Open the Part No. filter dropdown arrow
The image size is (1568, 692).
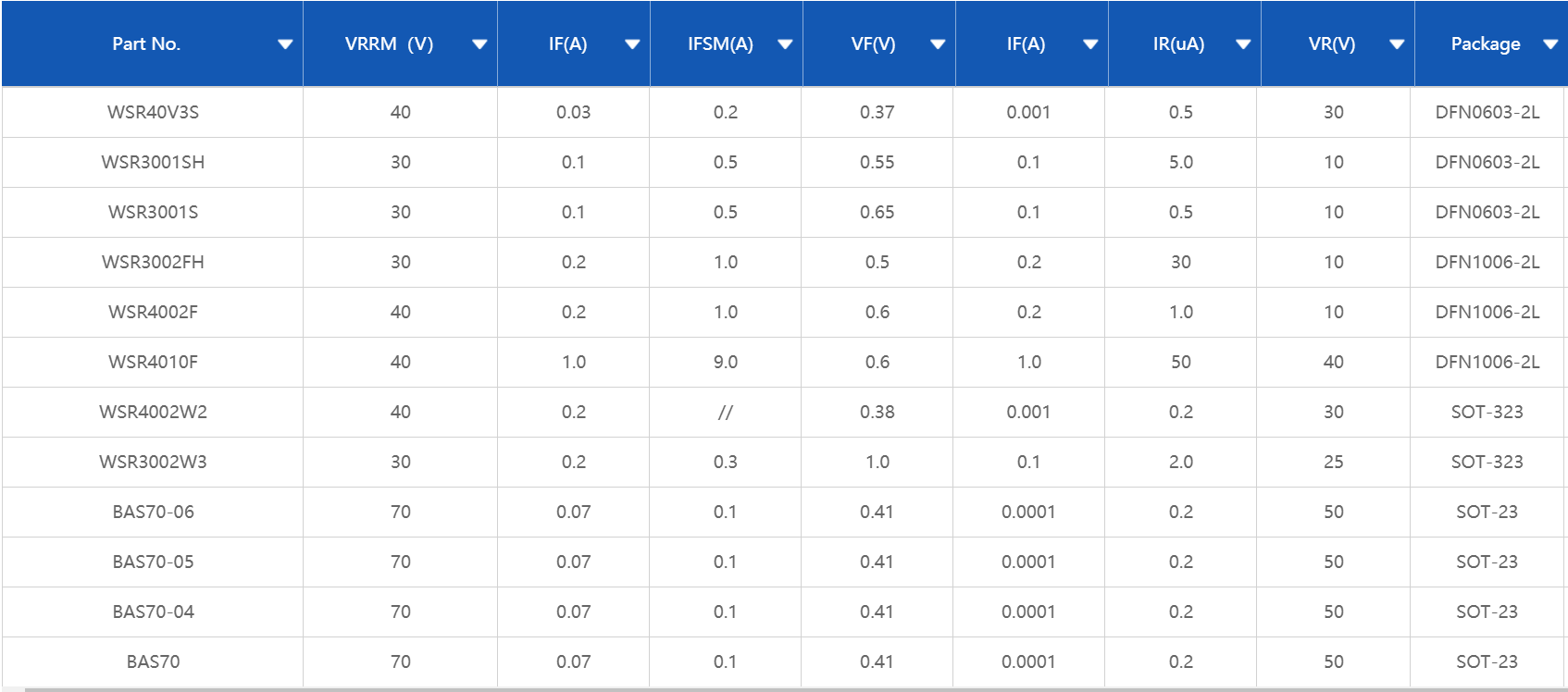tap(285, 44)
